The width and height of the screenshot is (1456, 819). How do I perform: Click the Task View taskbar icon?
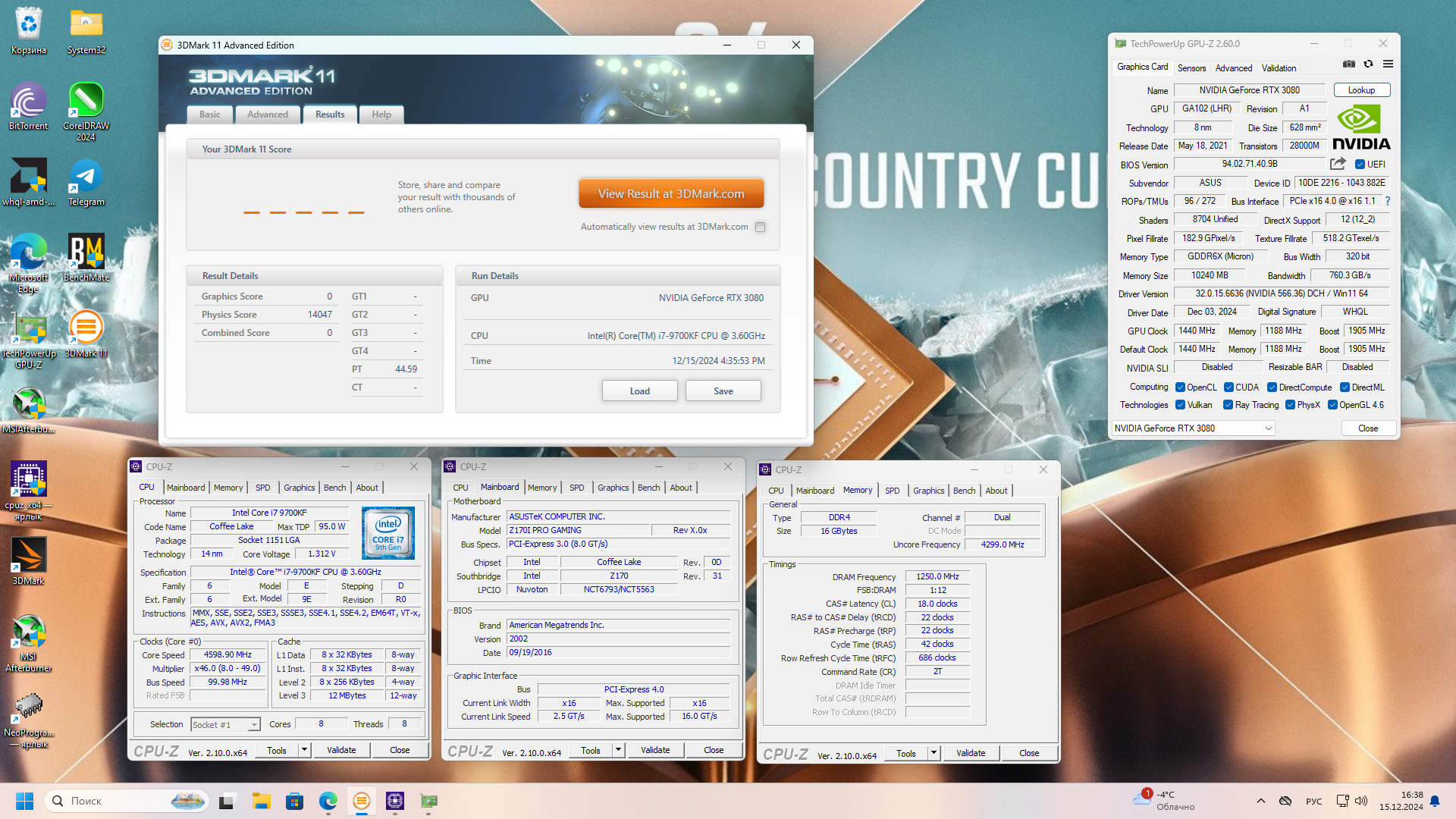(x=228, y=801)
